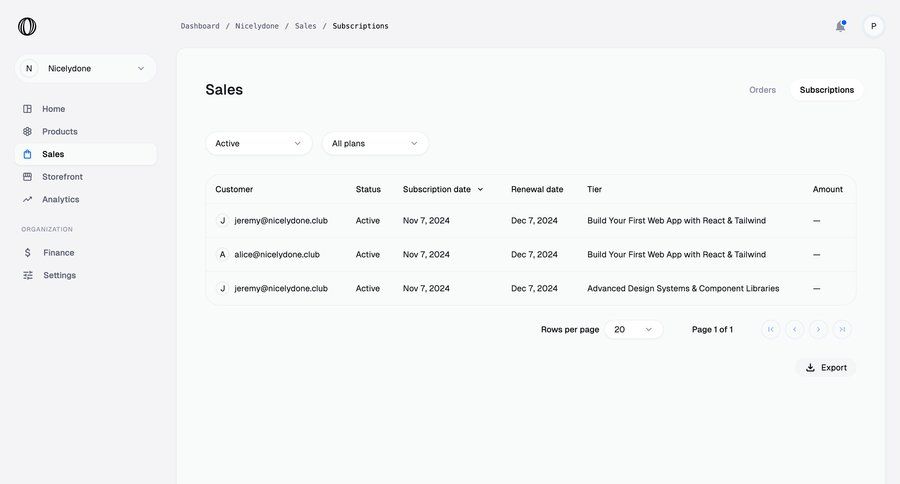The width and height of the screenshot is (900, 484).
Task: Open the Analytics section
Action: (60, 200)
